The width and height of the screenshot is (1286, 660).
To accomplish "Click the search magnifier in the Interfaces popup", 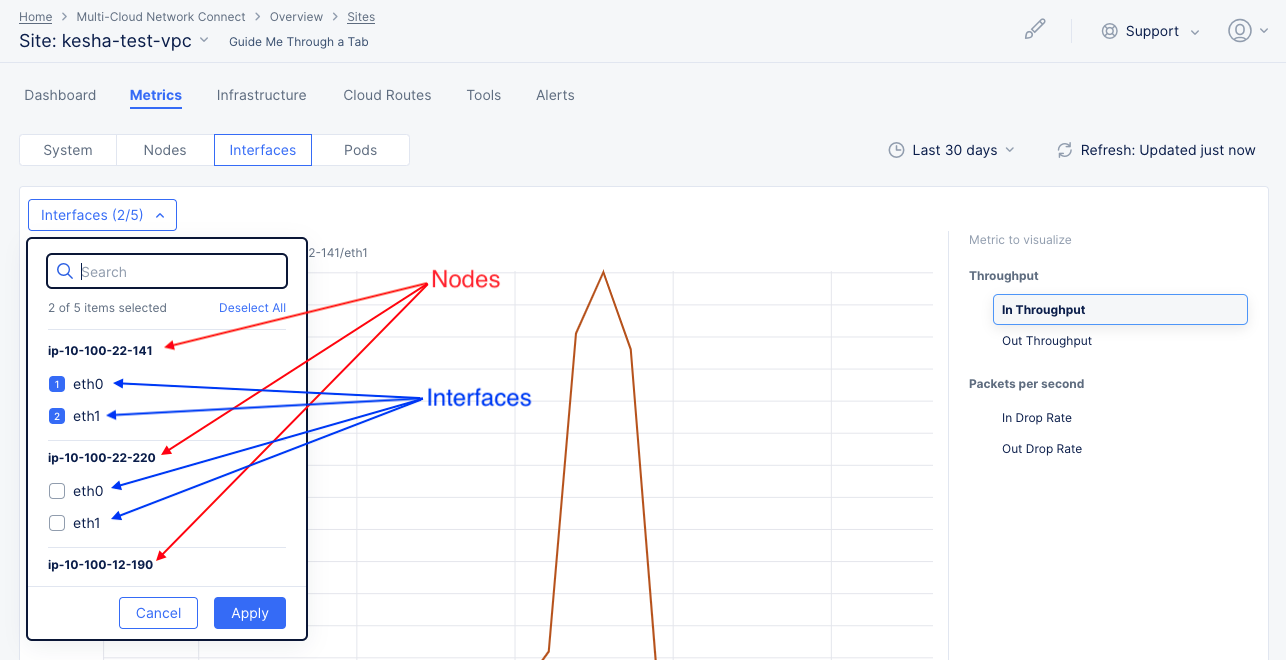I will (x=65, y=271).
